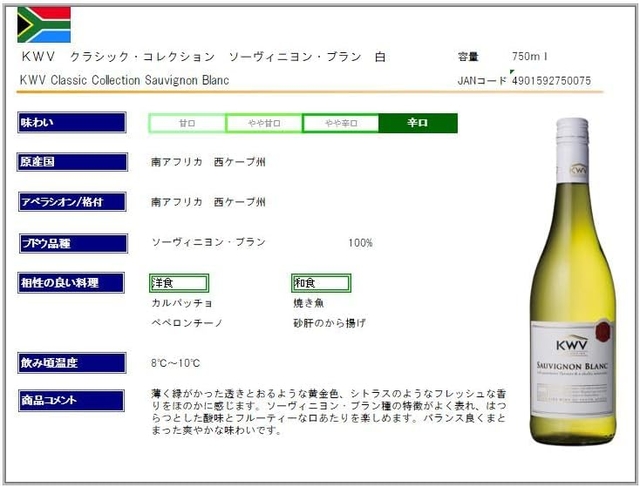Click the Japanese product title KWV クラシック・コレクション
Screen dimensions: 640x487
204,57
